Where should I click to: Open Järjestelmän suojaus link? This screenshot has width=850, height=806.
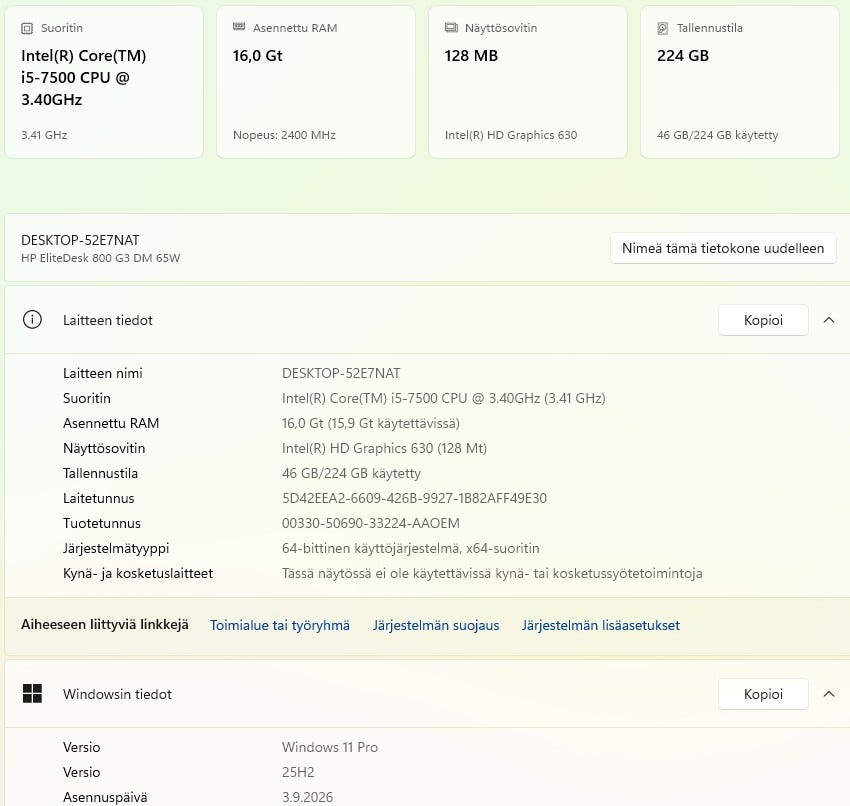[x=436, y=625]
